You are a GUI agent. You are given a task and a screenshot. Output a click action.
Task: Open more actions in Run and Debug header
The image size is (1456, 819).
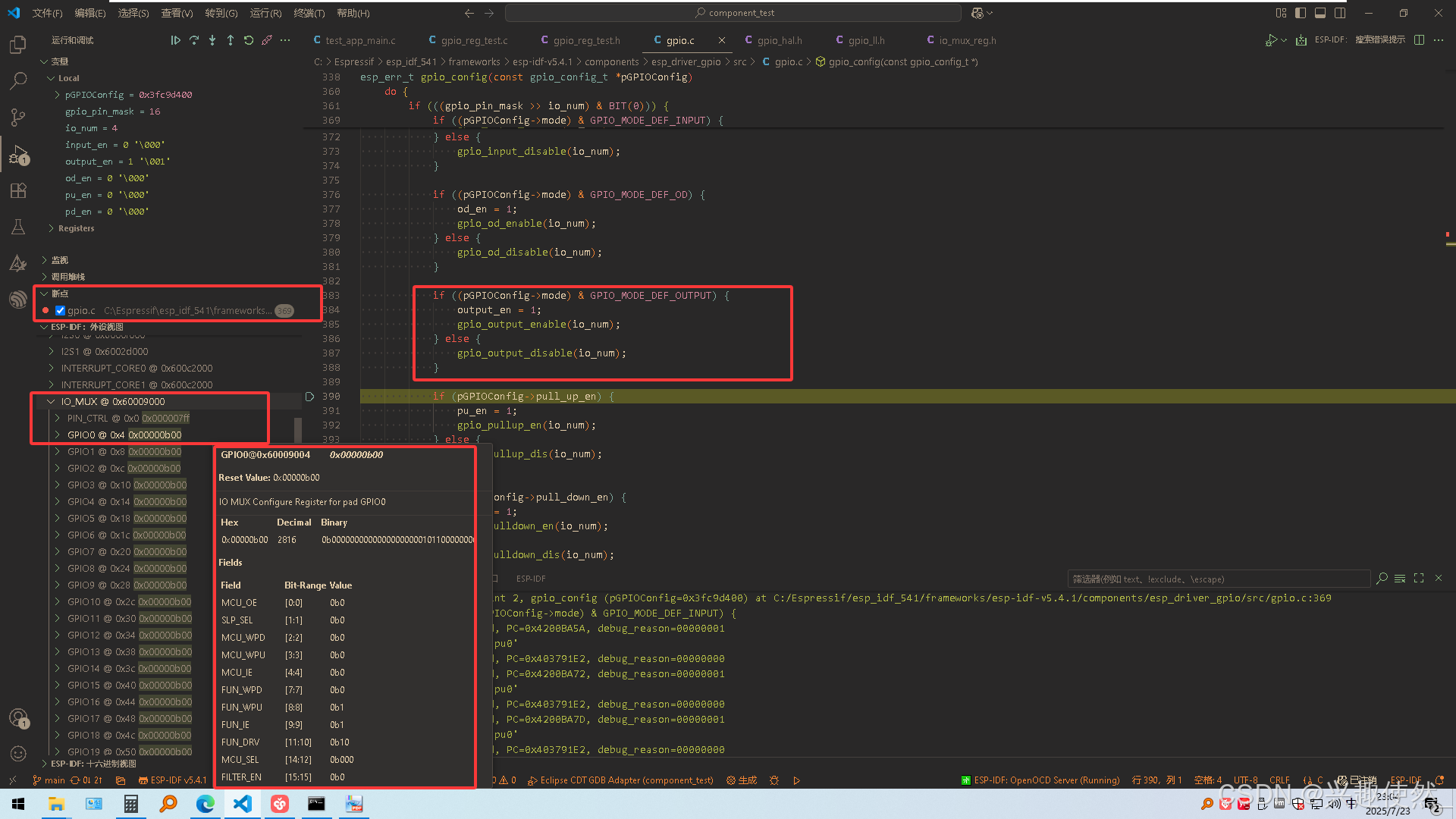285,40
